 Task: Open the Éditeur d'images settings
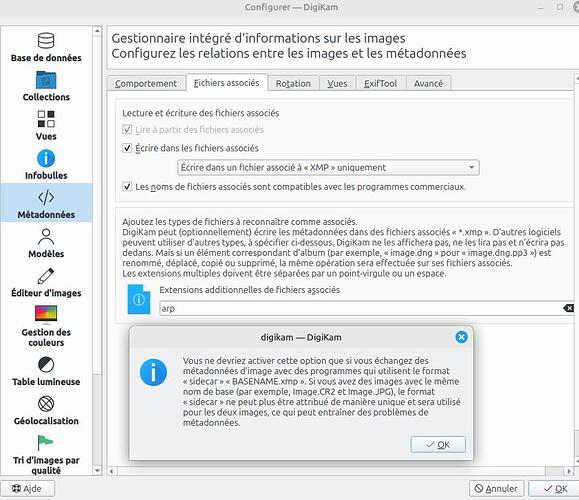(46, 282)
